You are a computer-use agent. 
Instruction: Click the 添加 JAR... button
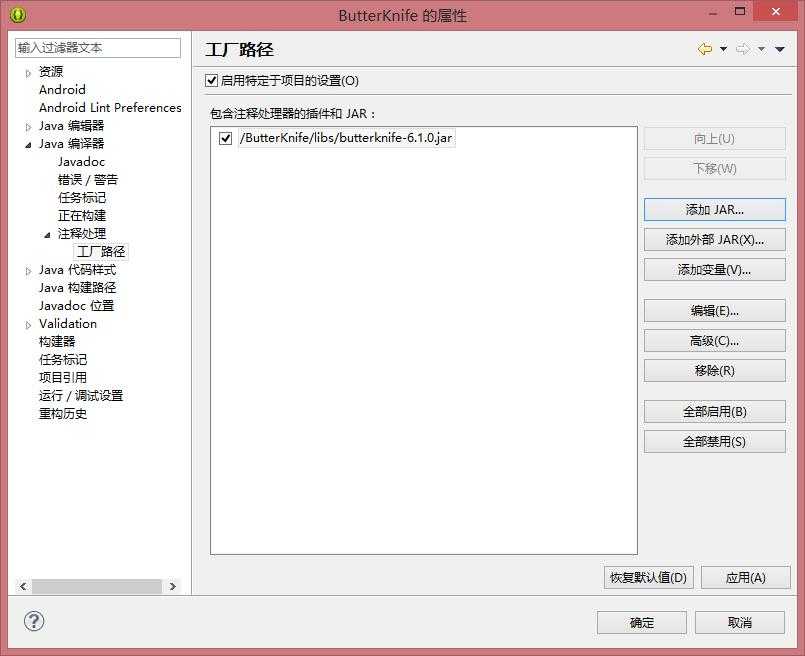(x=715, y=209)
